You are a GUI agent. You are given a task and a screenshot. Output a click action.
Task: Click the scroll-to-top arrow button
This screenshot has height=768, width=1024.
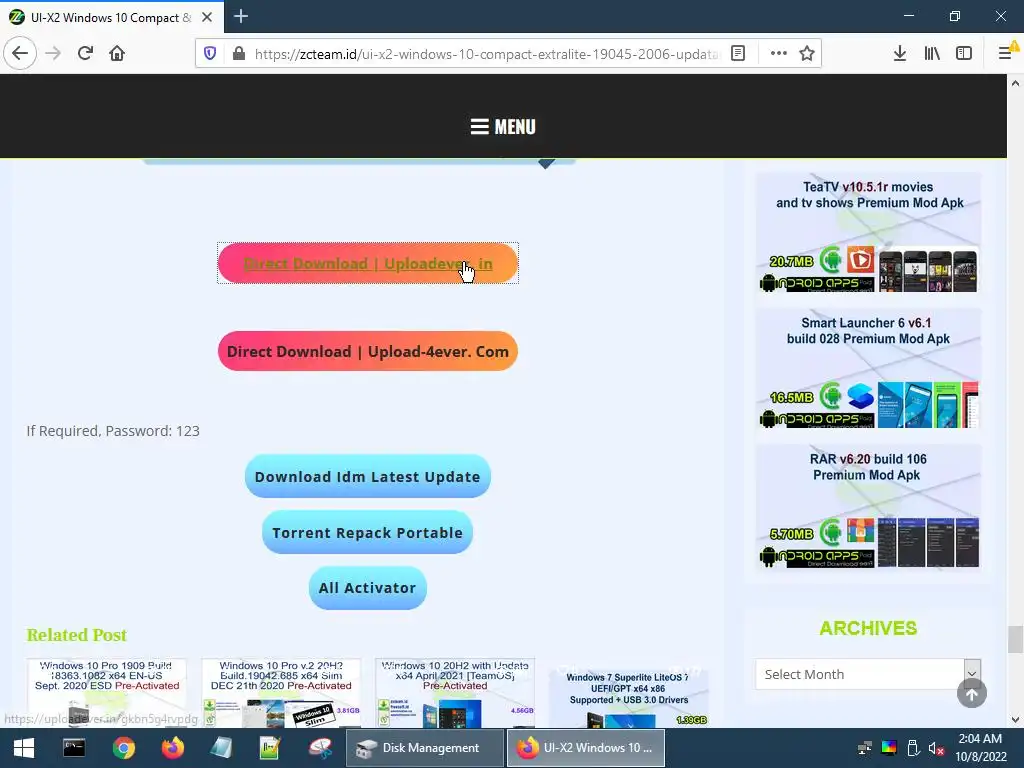tap(972, 694)
